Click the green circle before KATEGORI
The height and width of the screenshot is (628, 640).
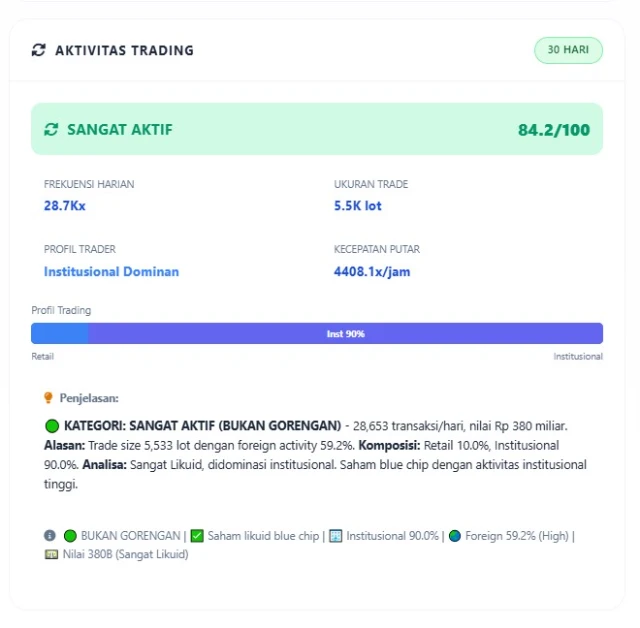[52, 426]
